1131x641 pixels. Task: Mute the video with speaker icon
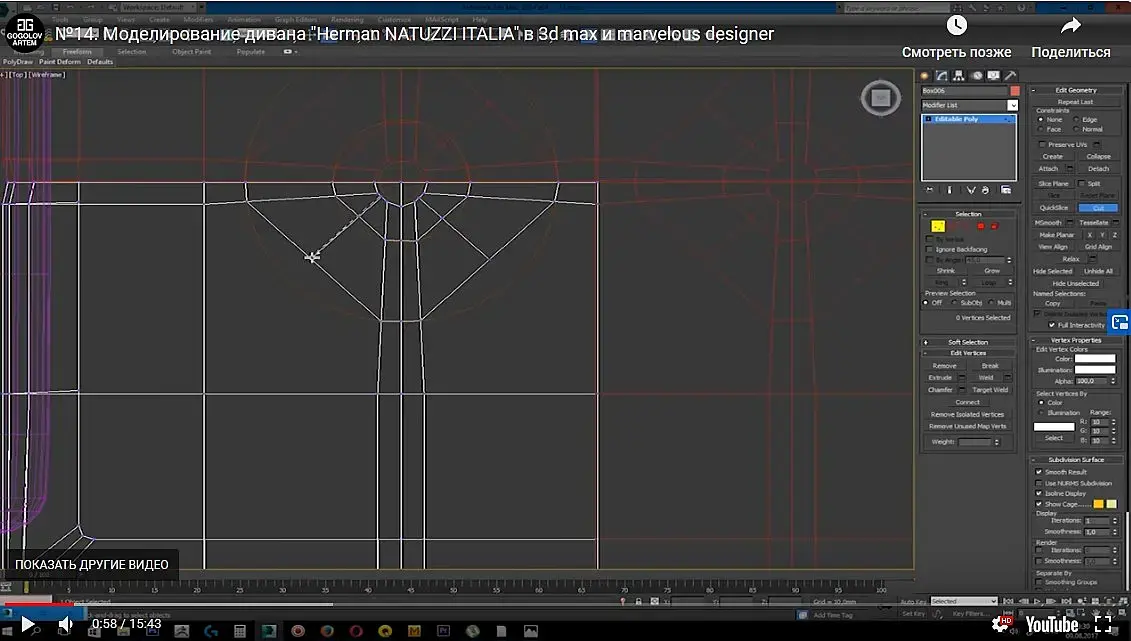tap(65, 624)
